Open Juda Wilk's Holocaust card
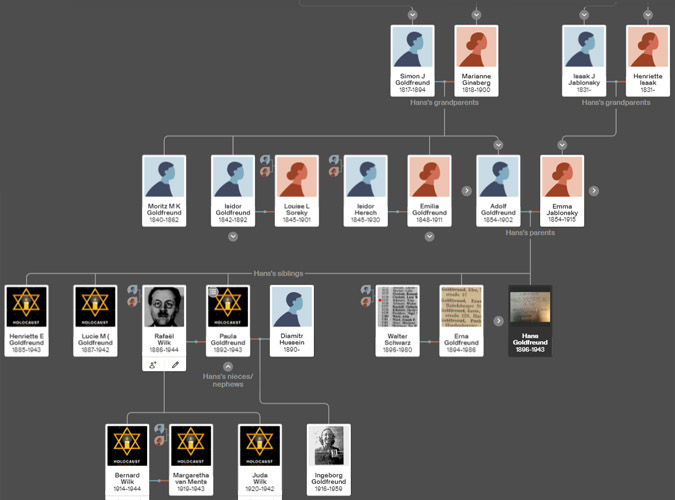Viewport: 675px width, 500px height. pyautogui.click(x=260, y=460)
